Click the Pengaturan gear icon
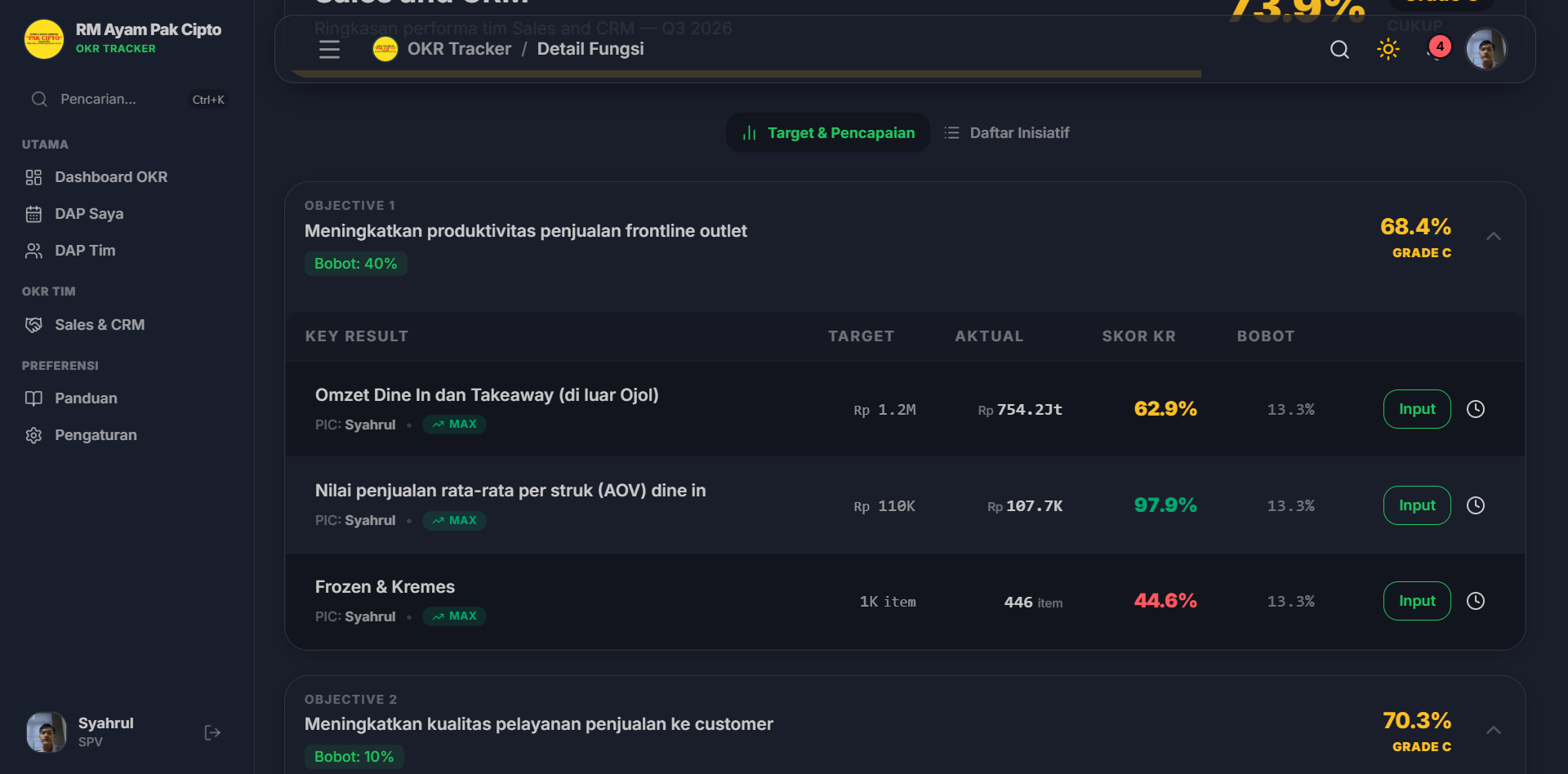Viewport: 1568px width, 774px height. 33,435
